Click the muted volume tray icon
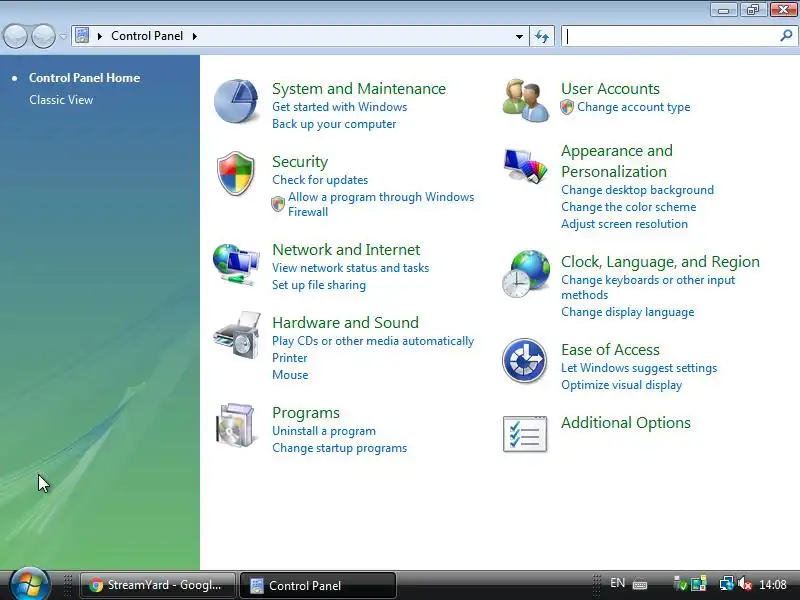The image size is (800, 600). (x=745, y=584)
